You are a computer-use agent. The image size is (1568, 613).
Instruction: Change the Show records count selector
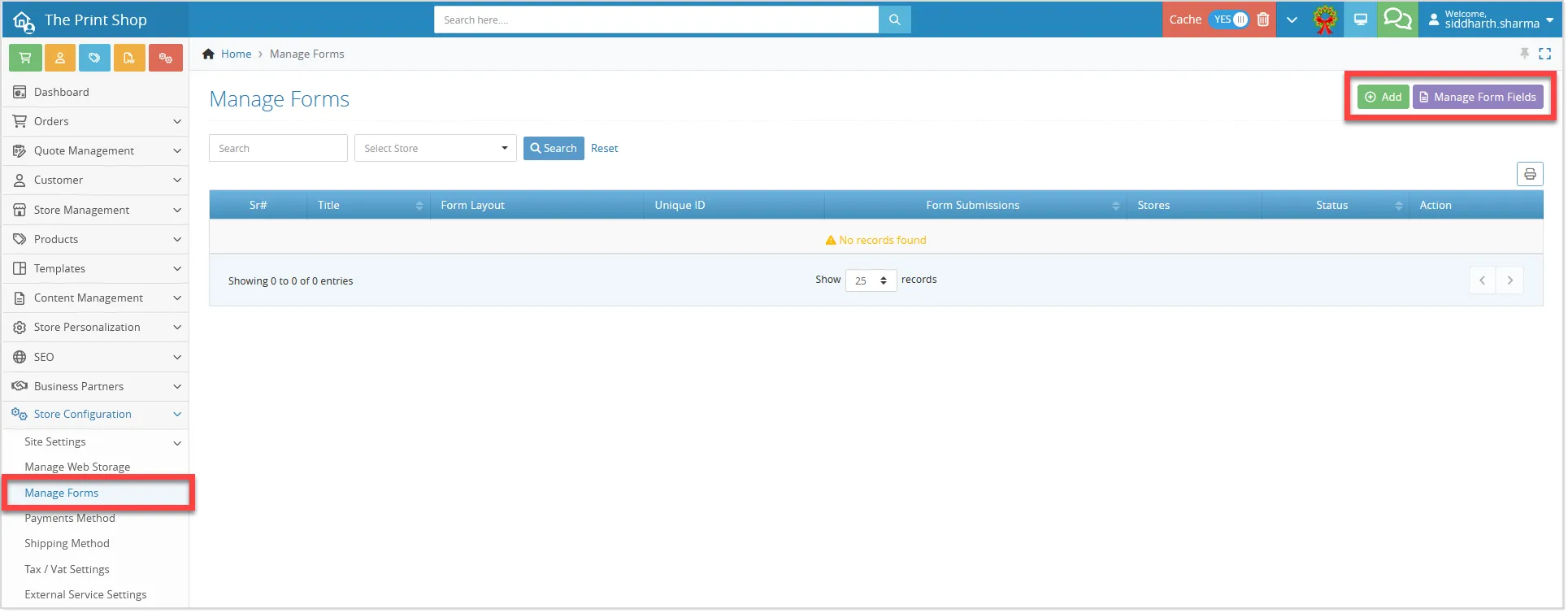click(x=871, y=280)
